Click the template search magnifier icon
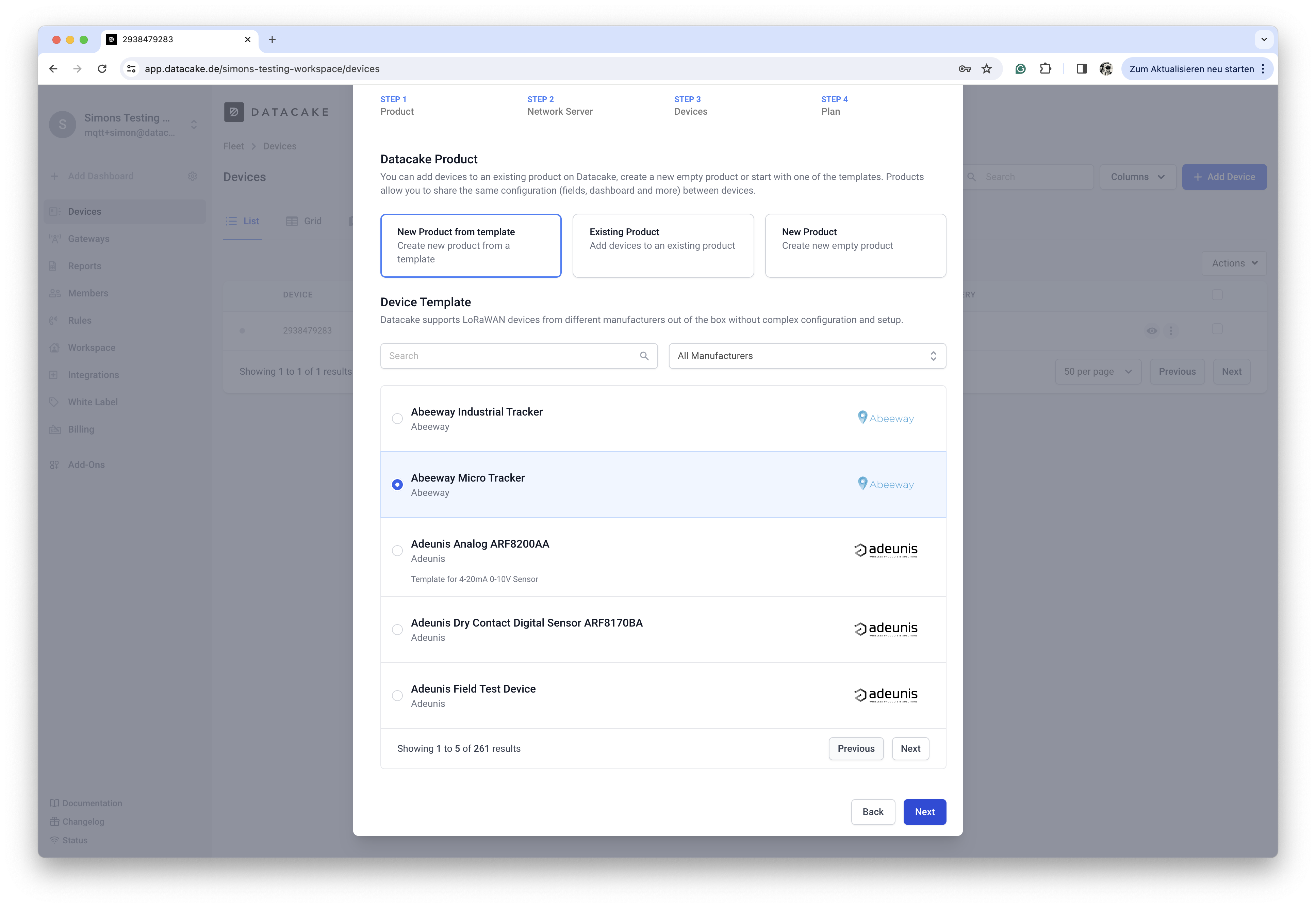Viewport: 1316px width, 908px height. 644,356
